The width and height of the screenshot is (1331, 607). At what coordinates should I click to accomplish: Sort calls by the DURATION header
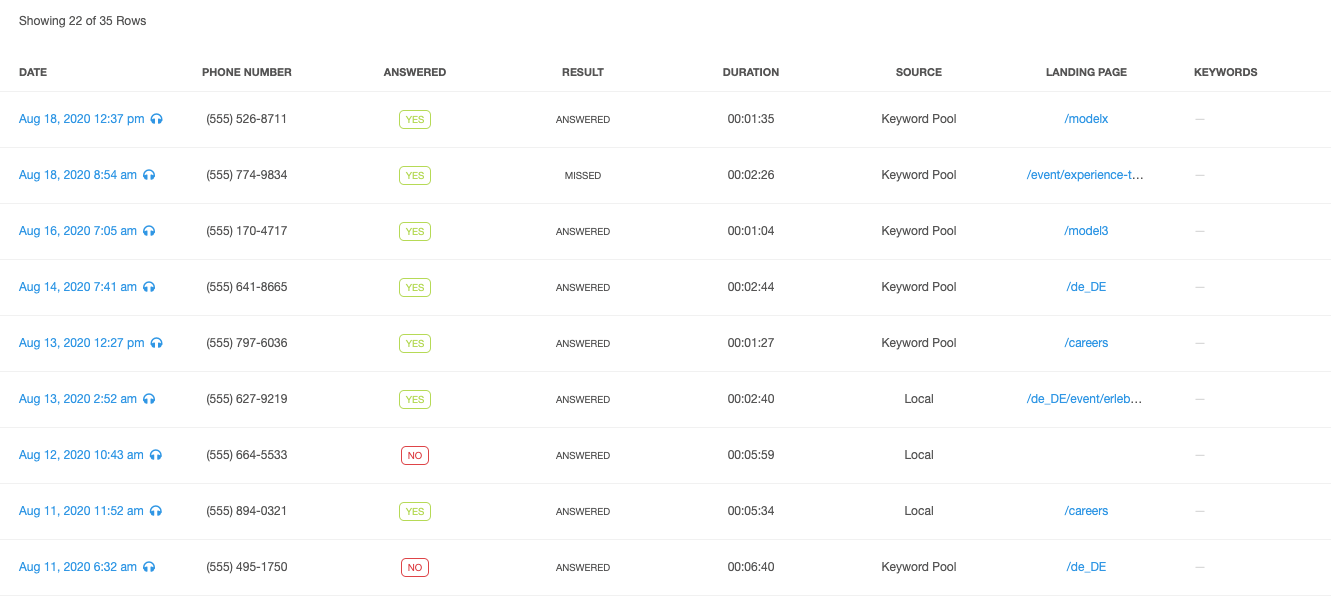tap(751, 72)
